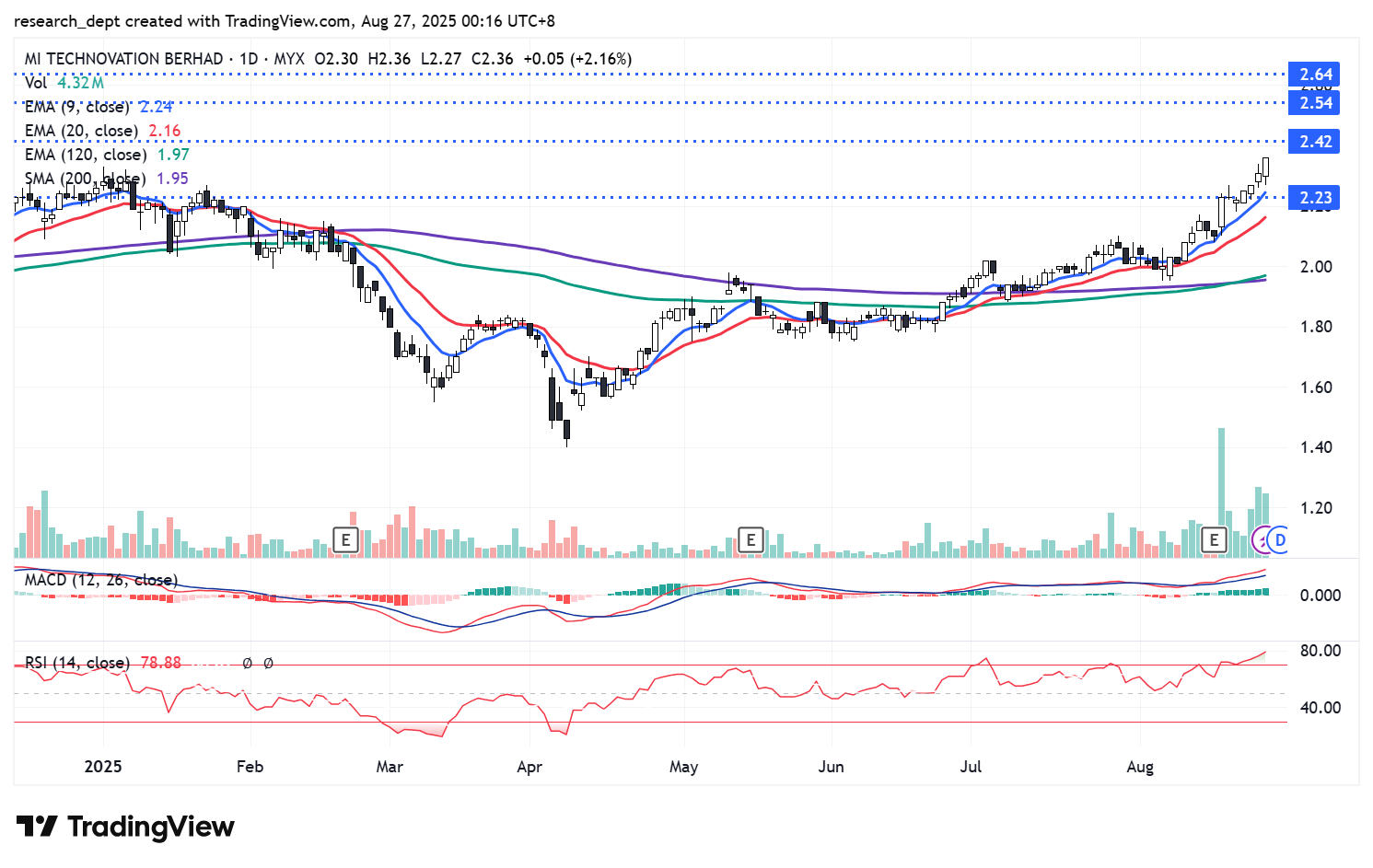
Task: Select the 2.64 price line label
Action: click(x=1315, y=75)
